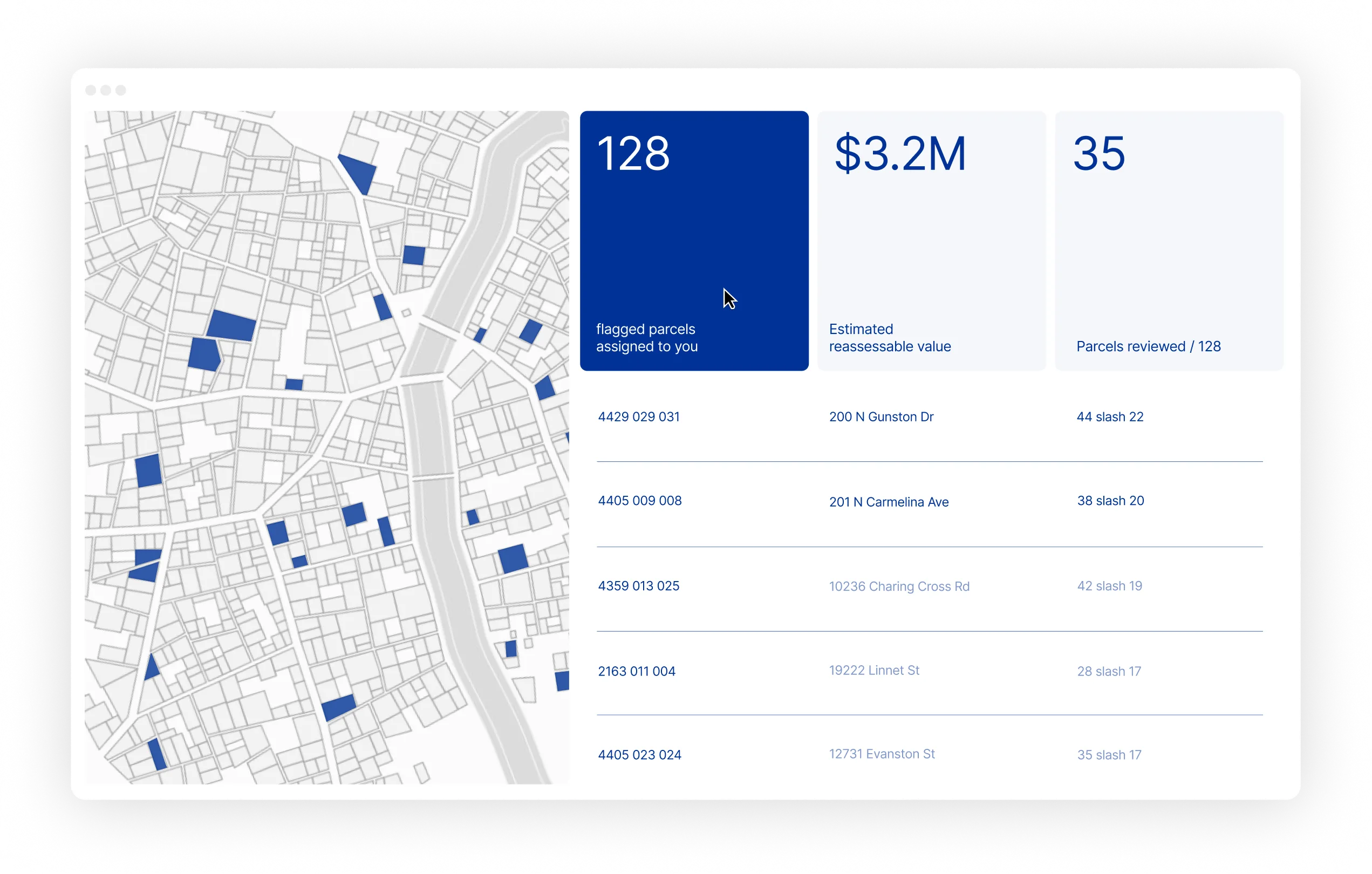This screenshot has width=1372, height=874.
Task: Open parcel number 4429 029 031
Action: (x=638, y=416)
